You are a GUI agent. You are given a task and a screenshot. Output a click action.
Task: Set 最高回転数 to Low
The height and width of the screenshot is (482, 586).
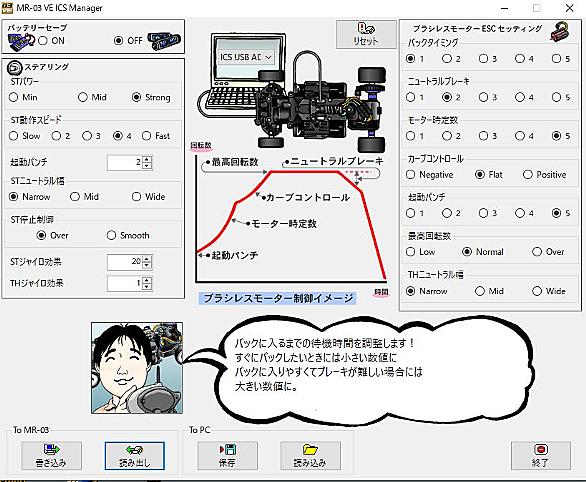pos(421,251)
